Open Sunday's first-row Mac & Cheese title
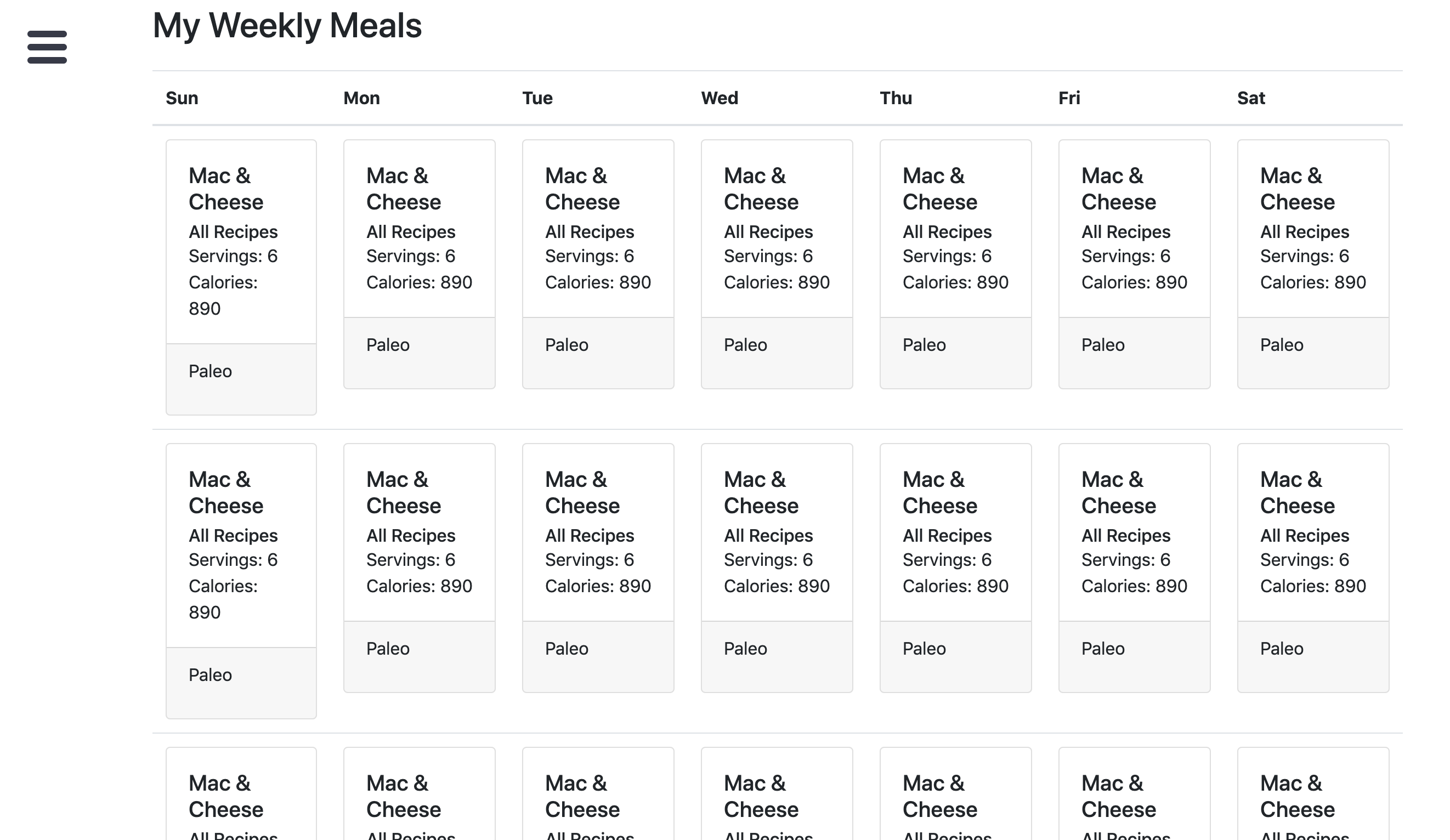The height and width of the screenshot is (840, 1450). (x=225, y=189)
